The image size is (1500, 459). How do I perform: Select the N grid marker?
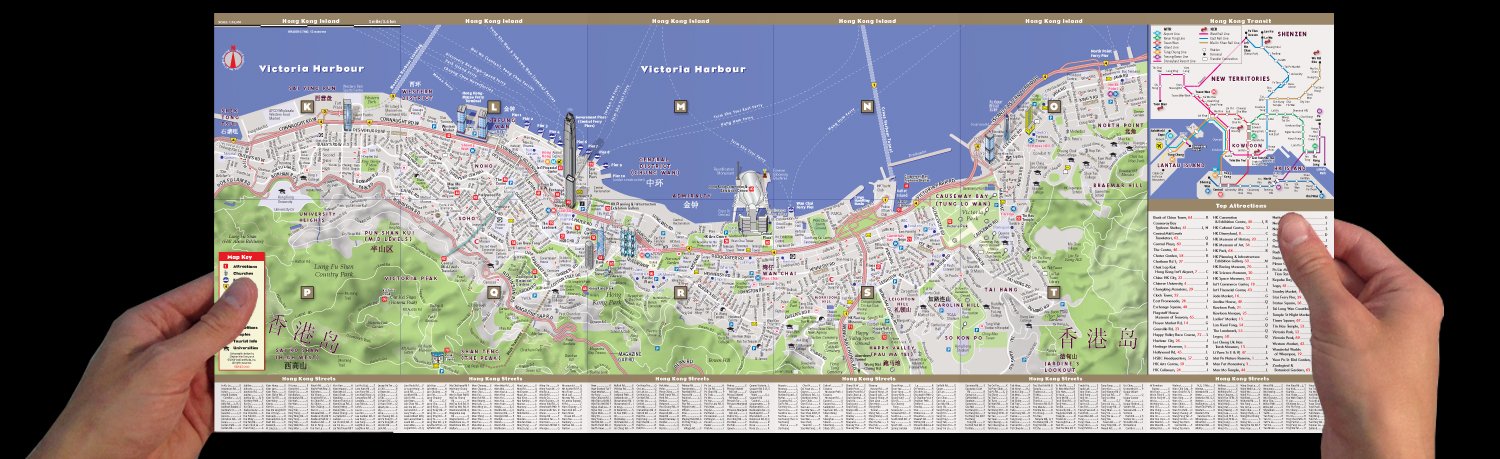point(867,106)
